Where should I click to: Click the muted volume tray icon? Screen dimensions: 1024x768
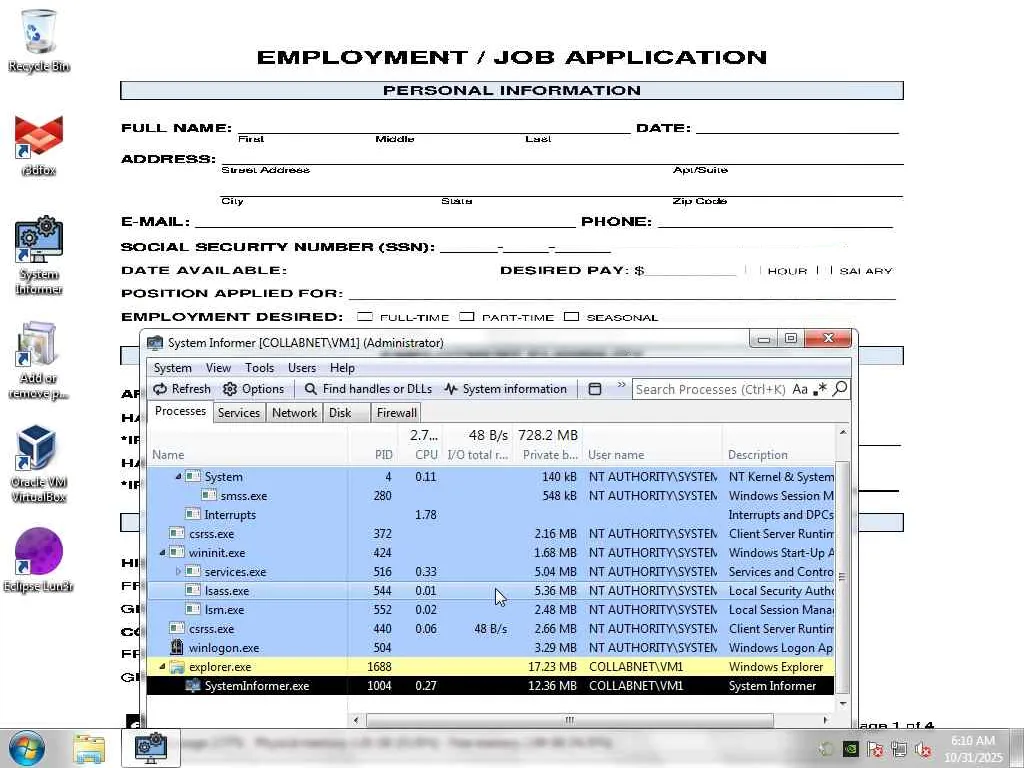tap(923, 750)
